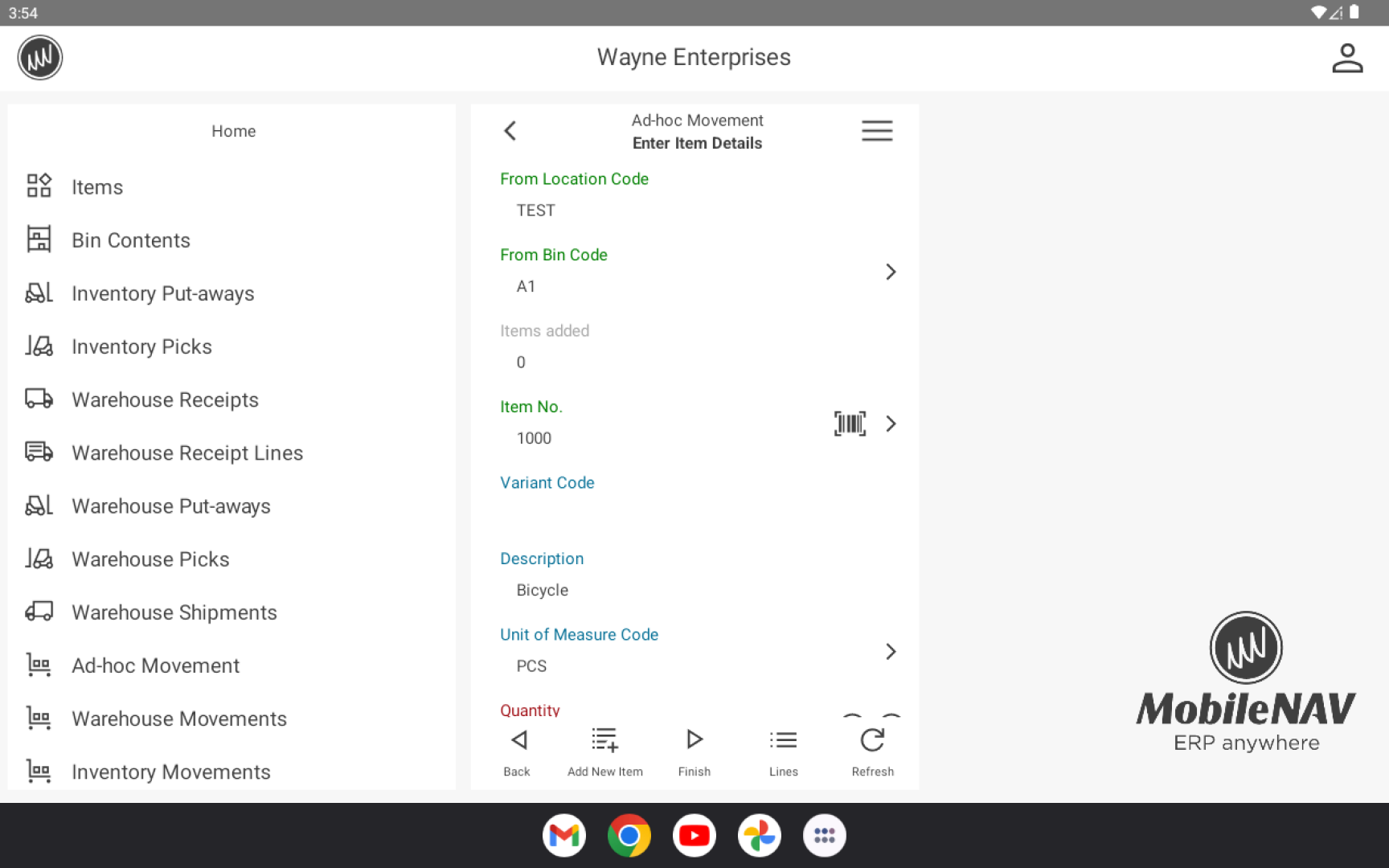Click the Items added value 0
The image size is (1389, 868).
pos(521,362)
